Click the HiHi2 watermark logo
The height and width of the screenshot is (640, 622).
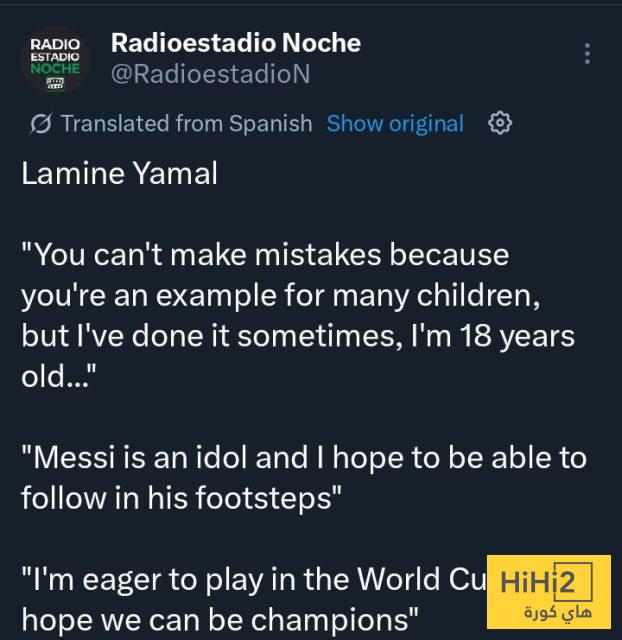pos(548,591)
